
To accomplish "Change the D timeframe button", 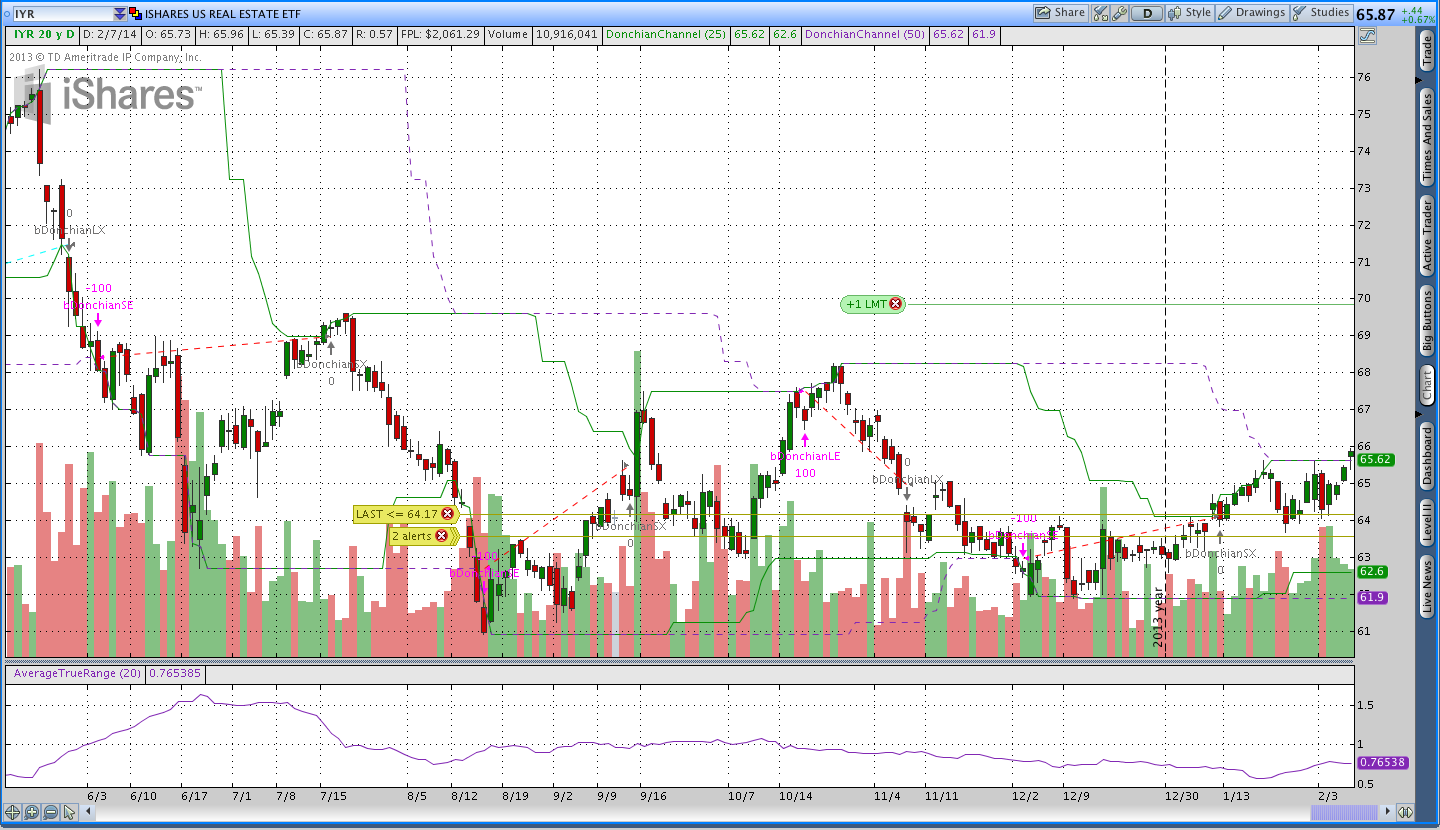I will coord(1147,13).
